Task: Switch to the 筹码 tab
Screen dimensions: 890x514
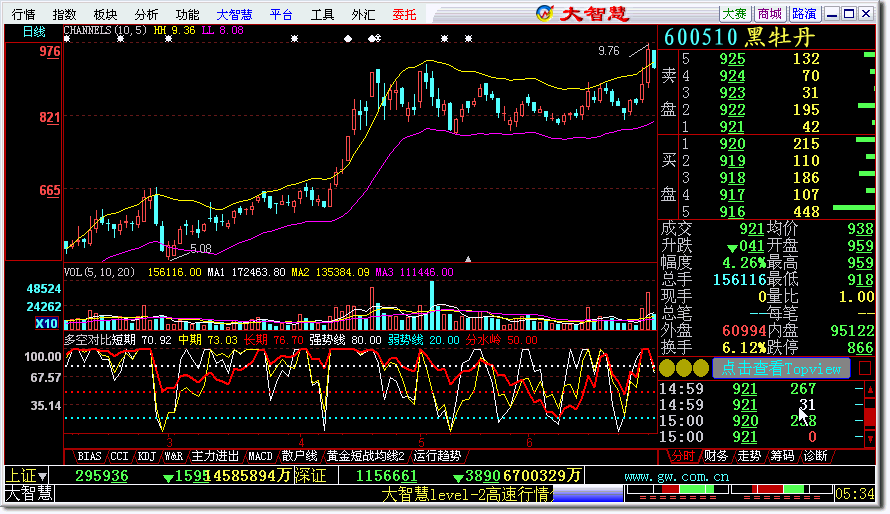Action: [x=782, y=456]
